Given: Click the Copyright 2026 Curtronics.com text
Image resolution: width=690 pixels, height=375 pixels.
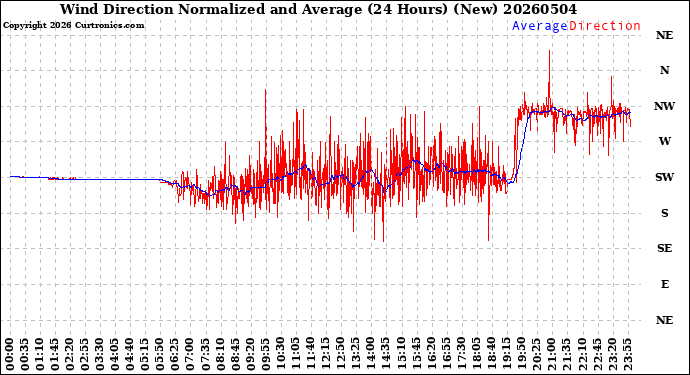Looking at the screenshot, I should [x=73, y=26].
